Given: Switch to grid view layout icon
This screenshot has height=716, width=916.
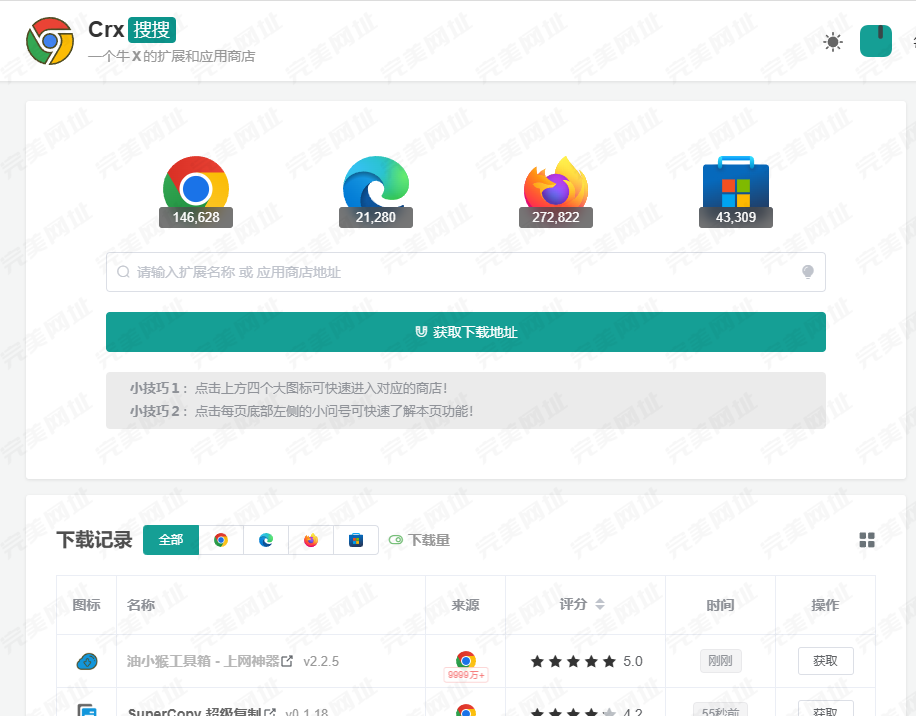Looking at the screenshot, I should (867, 540).
